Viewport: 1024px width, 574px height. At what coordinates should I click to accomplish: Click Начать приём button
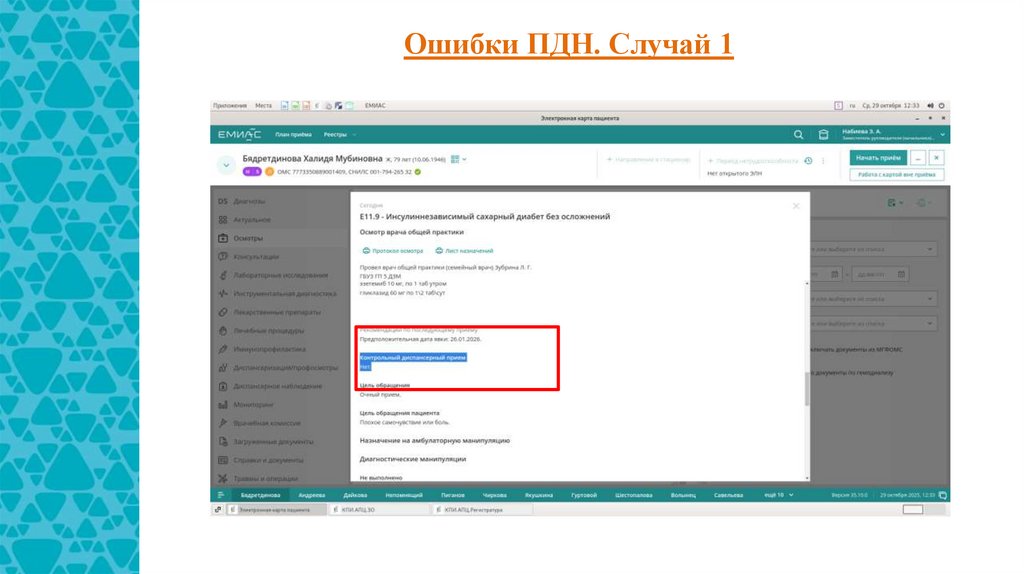[878, 158]
